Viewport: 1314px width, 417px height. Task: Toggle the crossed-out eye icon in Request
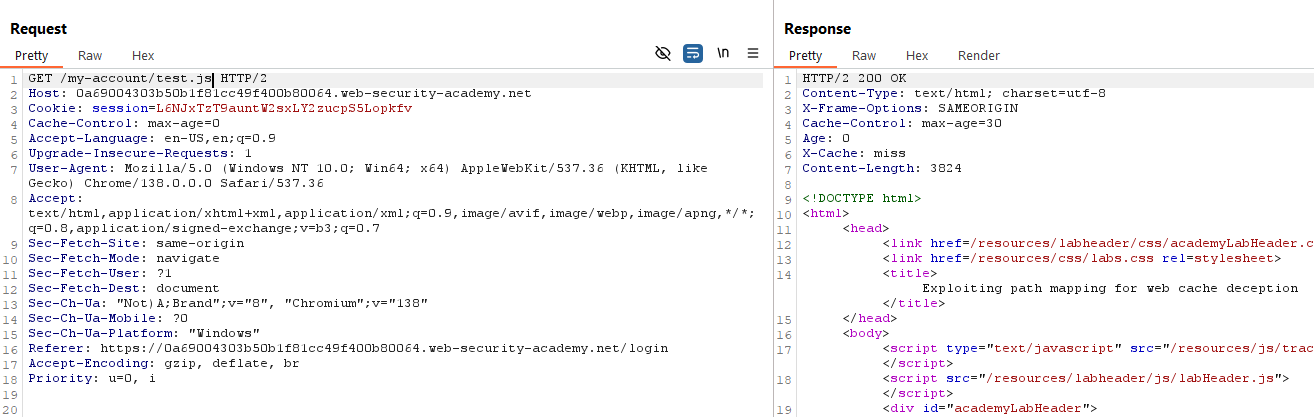click(662, 53)
